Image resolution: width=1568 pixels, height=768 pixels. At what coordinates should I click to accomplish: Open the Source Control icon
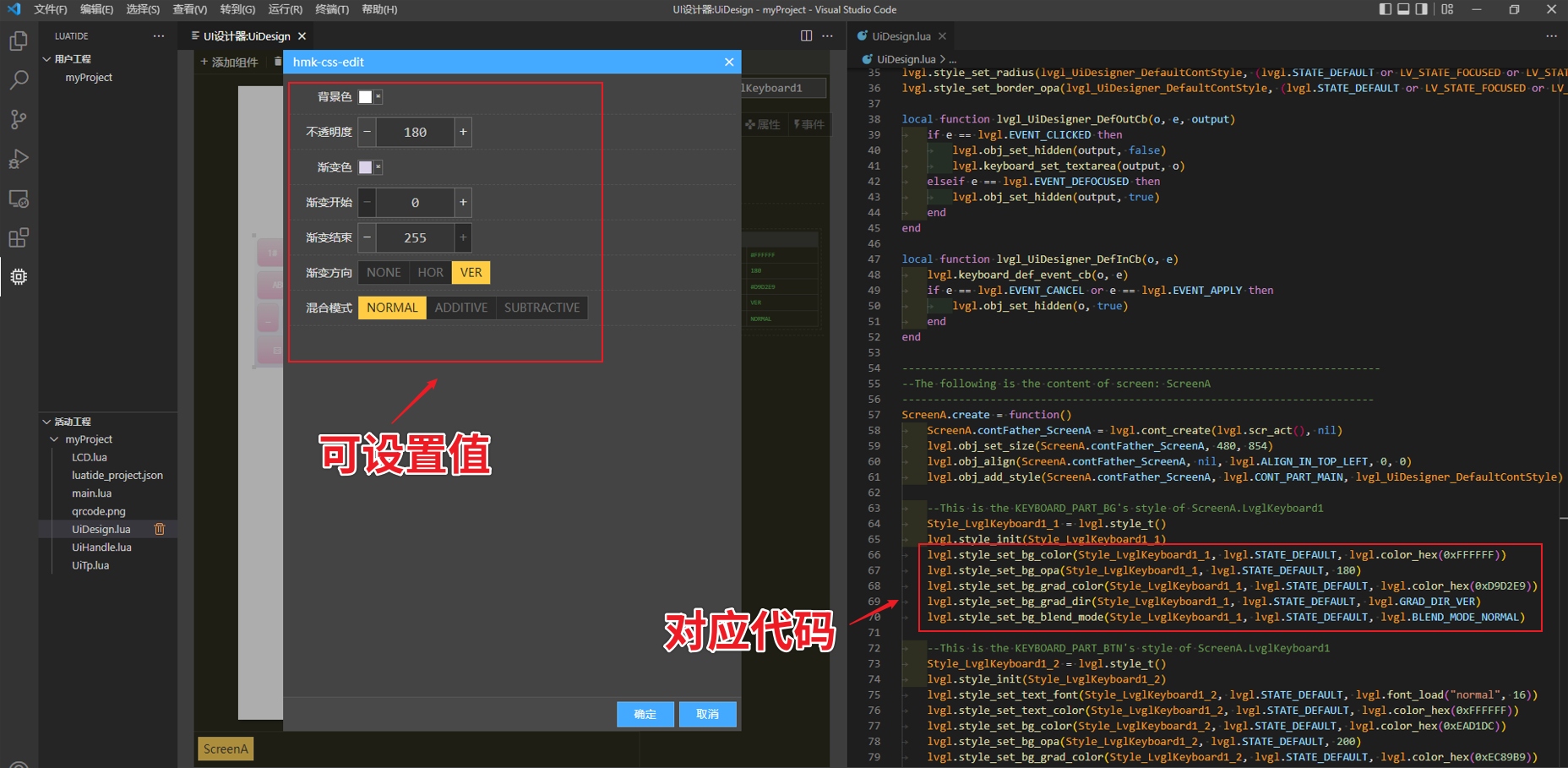(x=19, y=120)
